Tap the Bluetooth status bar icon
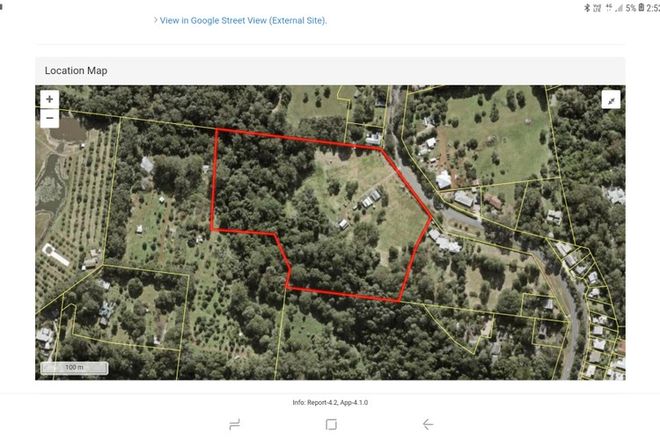The image size is (660, 440). (x=587, y=8)
